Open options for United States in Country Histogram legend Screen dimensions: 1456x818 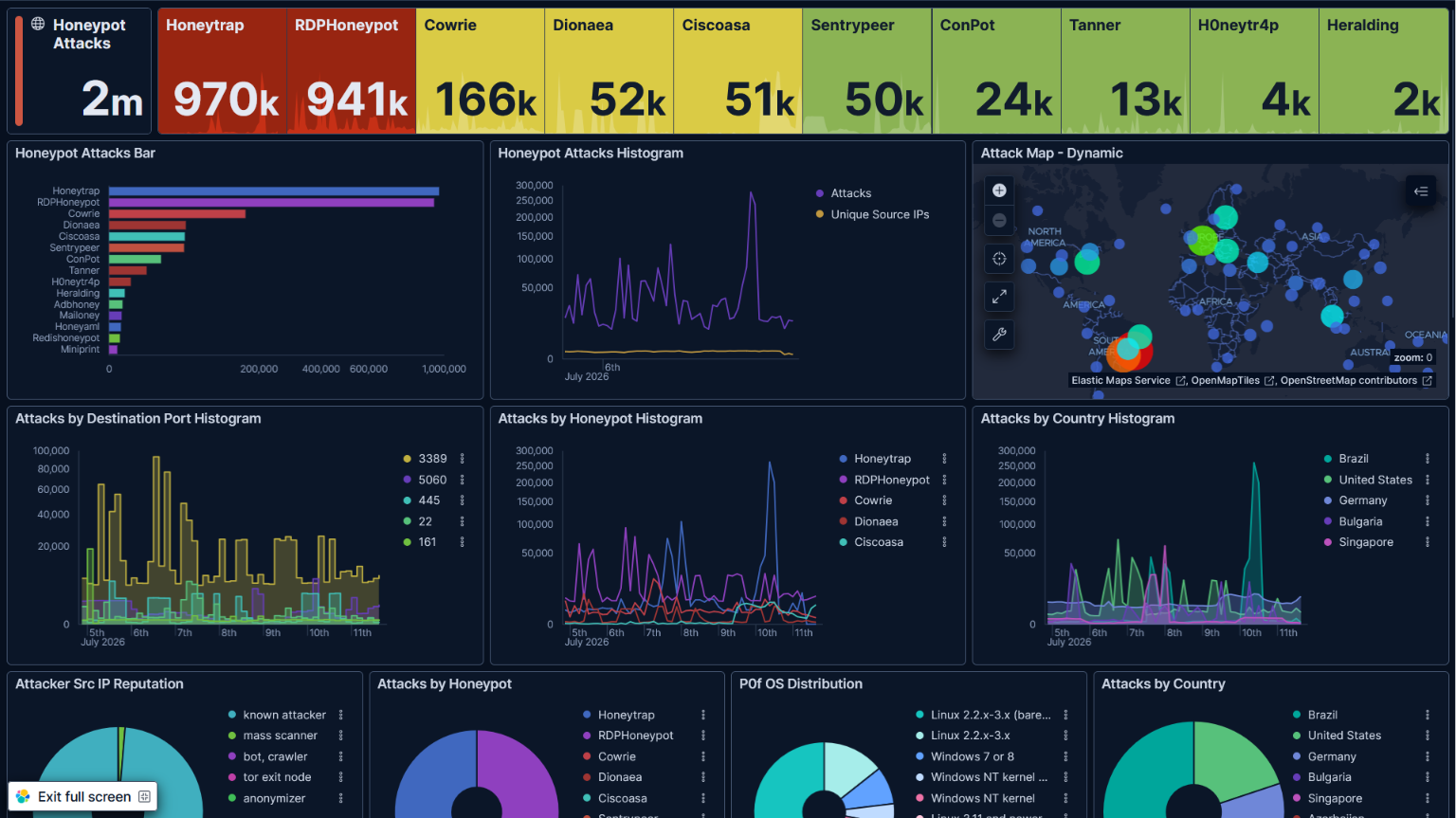[1428, 480]
